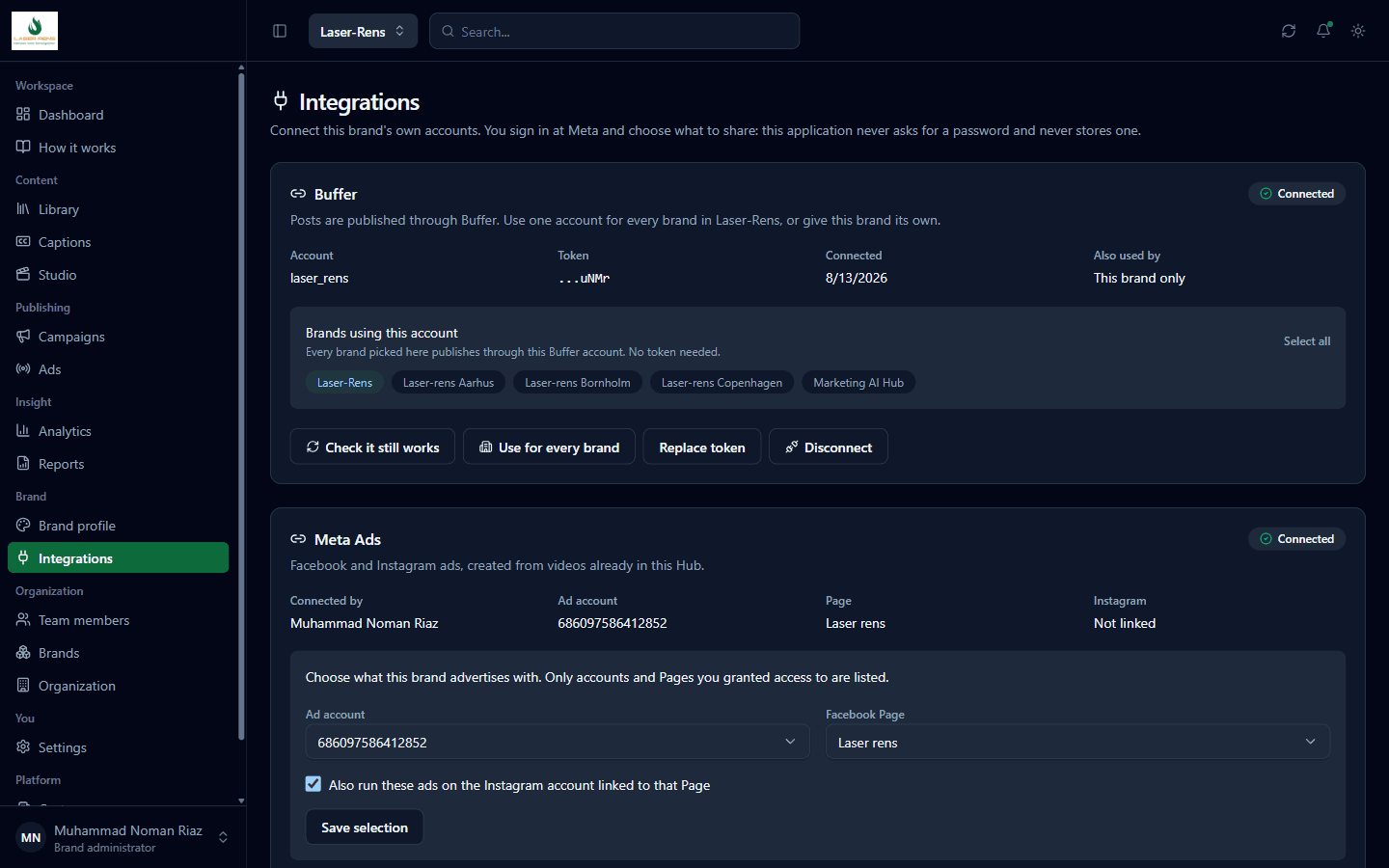This screenshot has height=868, width=1389.
Task: Open the notifications bell
Action: coord(1323,31)
